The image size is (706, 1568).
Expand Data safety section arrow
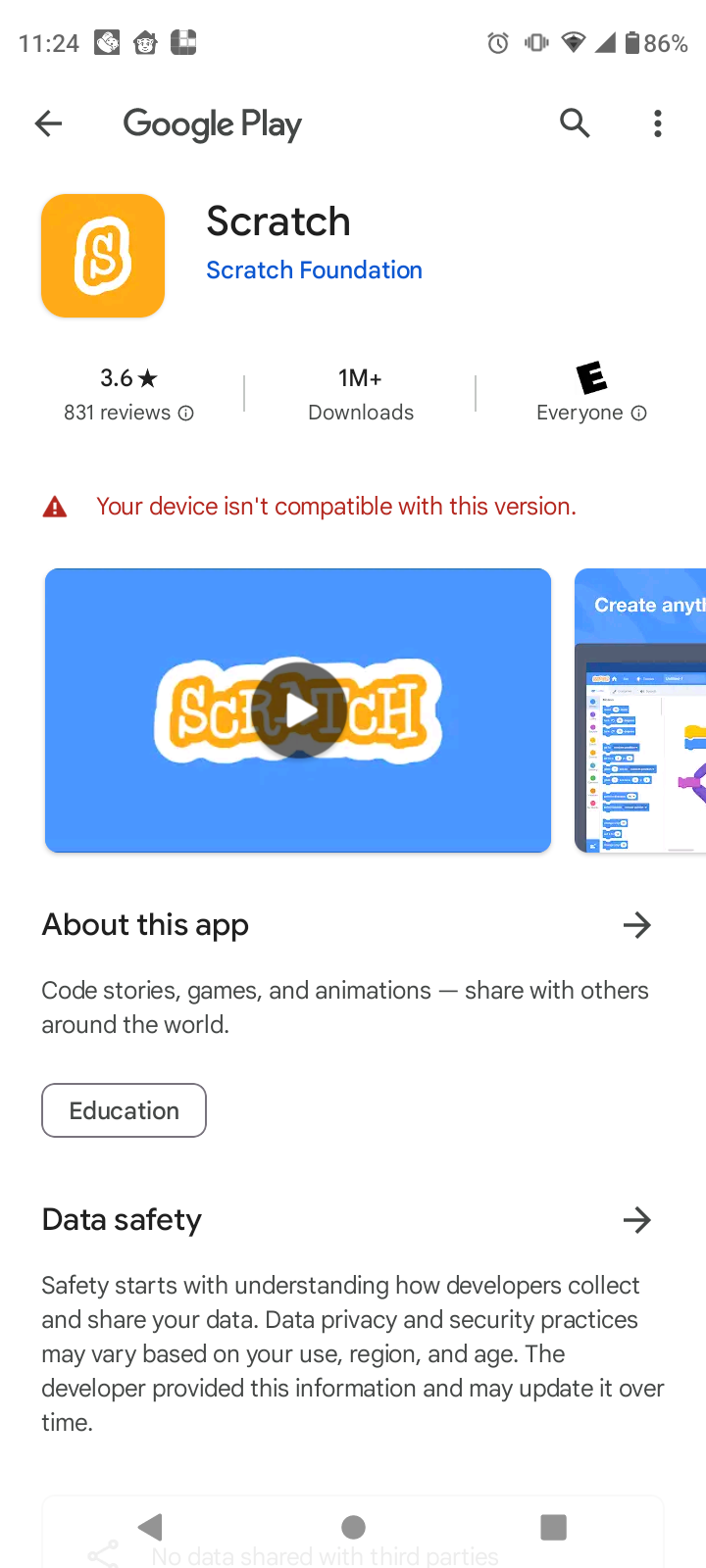pyautogui.click(x=637, y=1220)
